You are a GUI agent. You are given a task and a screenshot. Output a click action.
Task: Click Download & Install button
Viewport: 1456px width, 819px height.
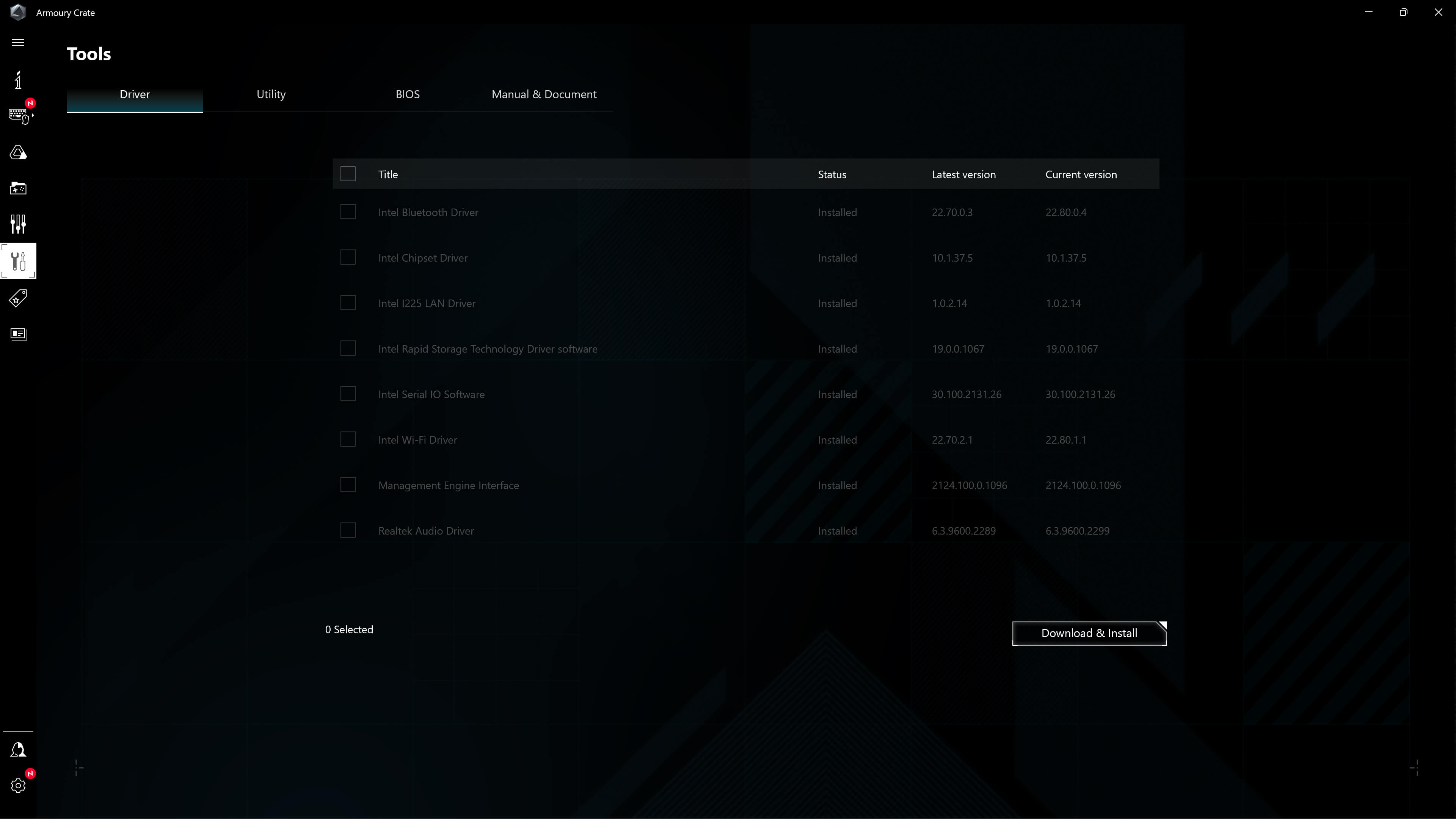coord(1089,632)
